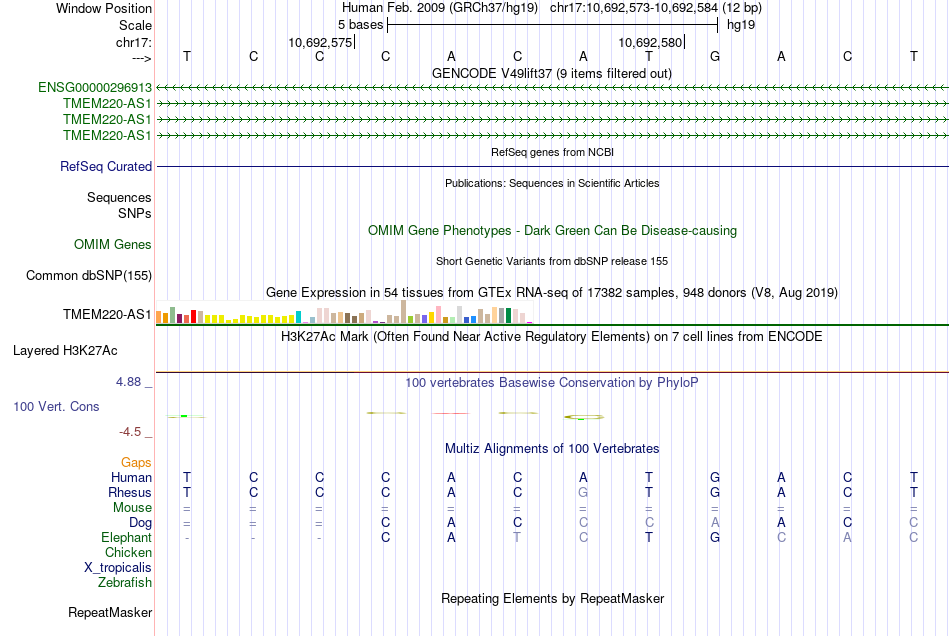
Task: Select the Dog alignment row label
Action: pyautogui.click(x=140, y=523)
